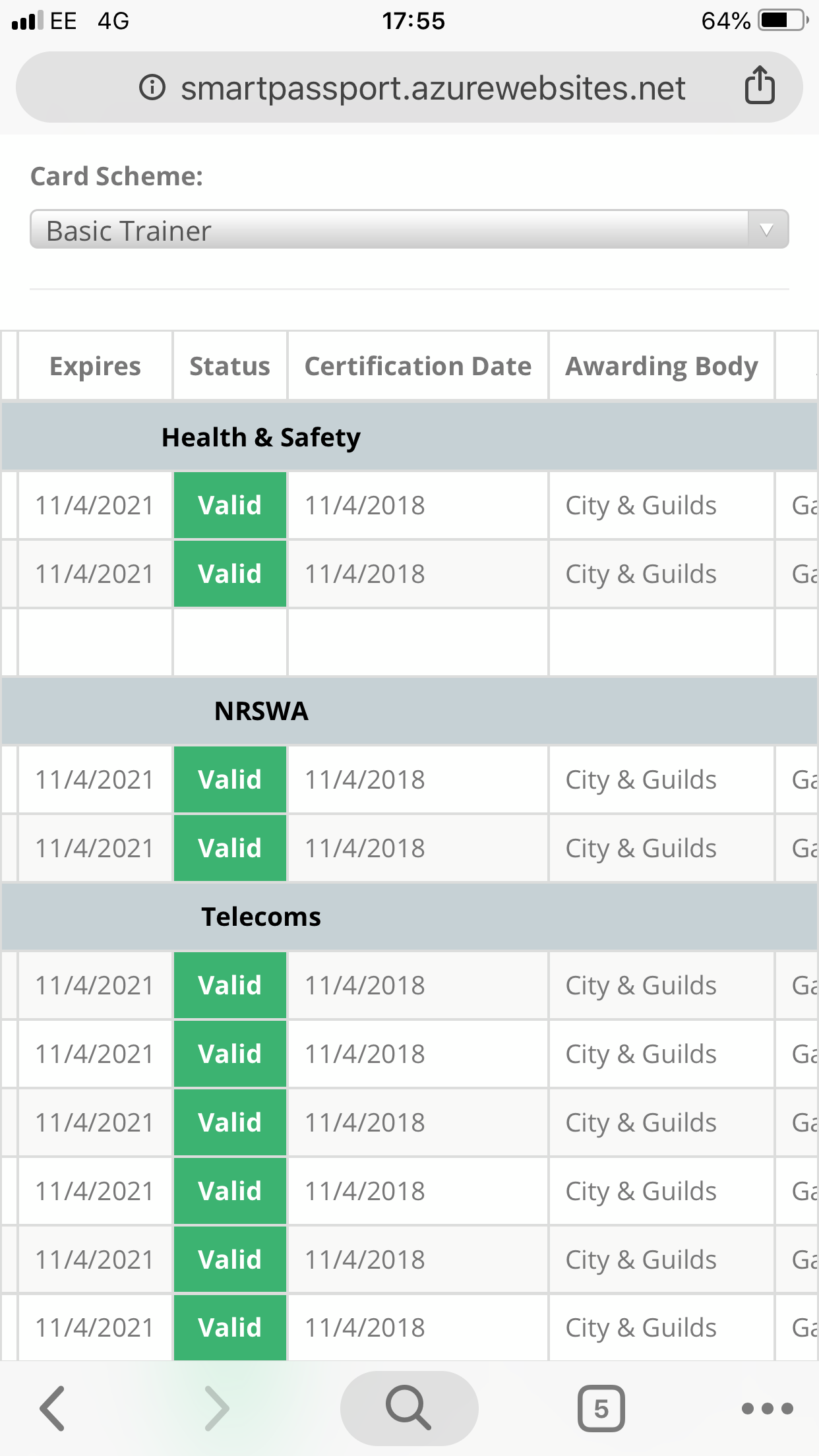Select the Basic Trainer combo box

coord(389,230)
